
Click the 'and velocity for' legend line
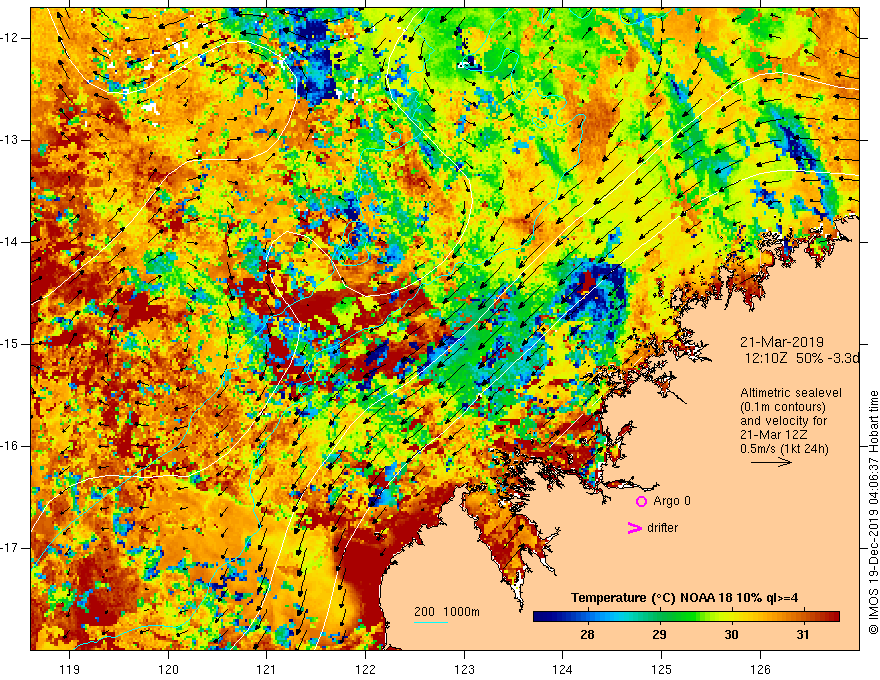pyautogui.click(x=783, y=421)
